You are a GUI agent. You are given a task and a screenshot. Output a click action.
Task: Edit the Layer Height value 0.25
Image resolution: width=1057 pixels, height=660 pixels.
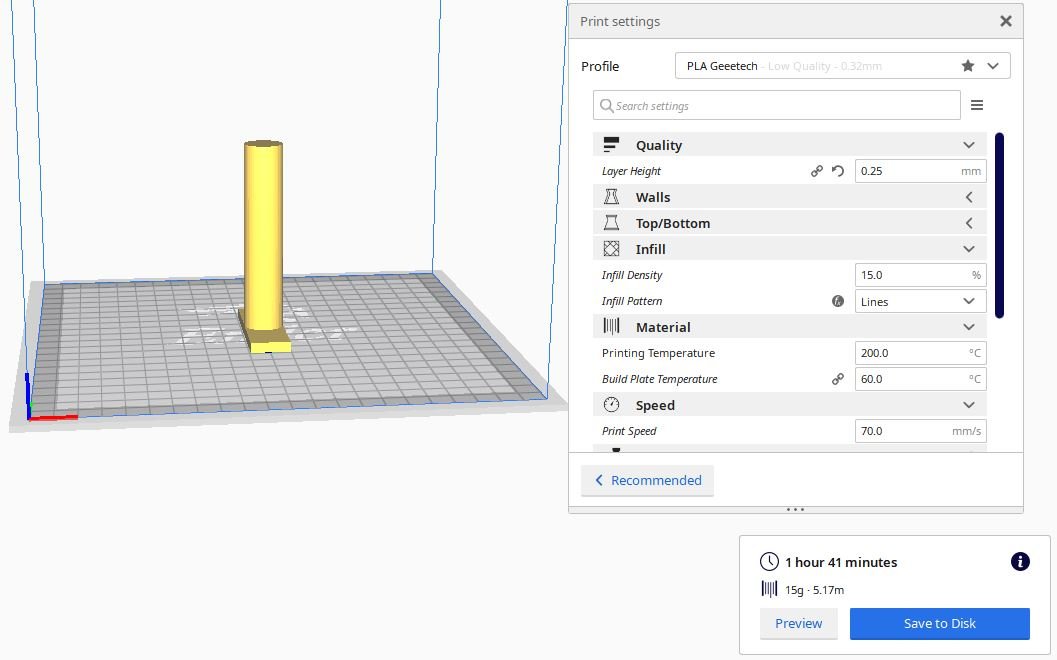tap(920, 171)
